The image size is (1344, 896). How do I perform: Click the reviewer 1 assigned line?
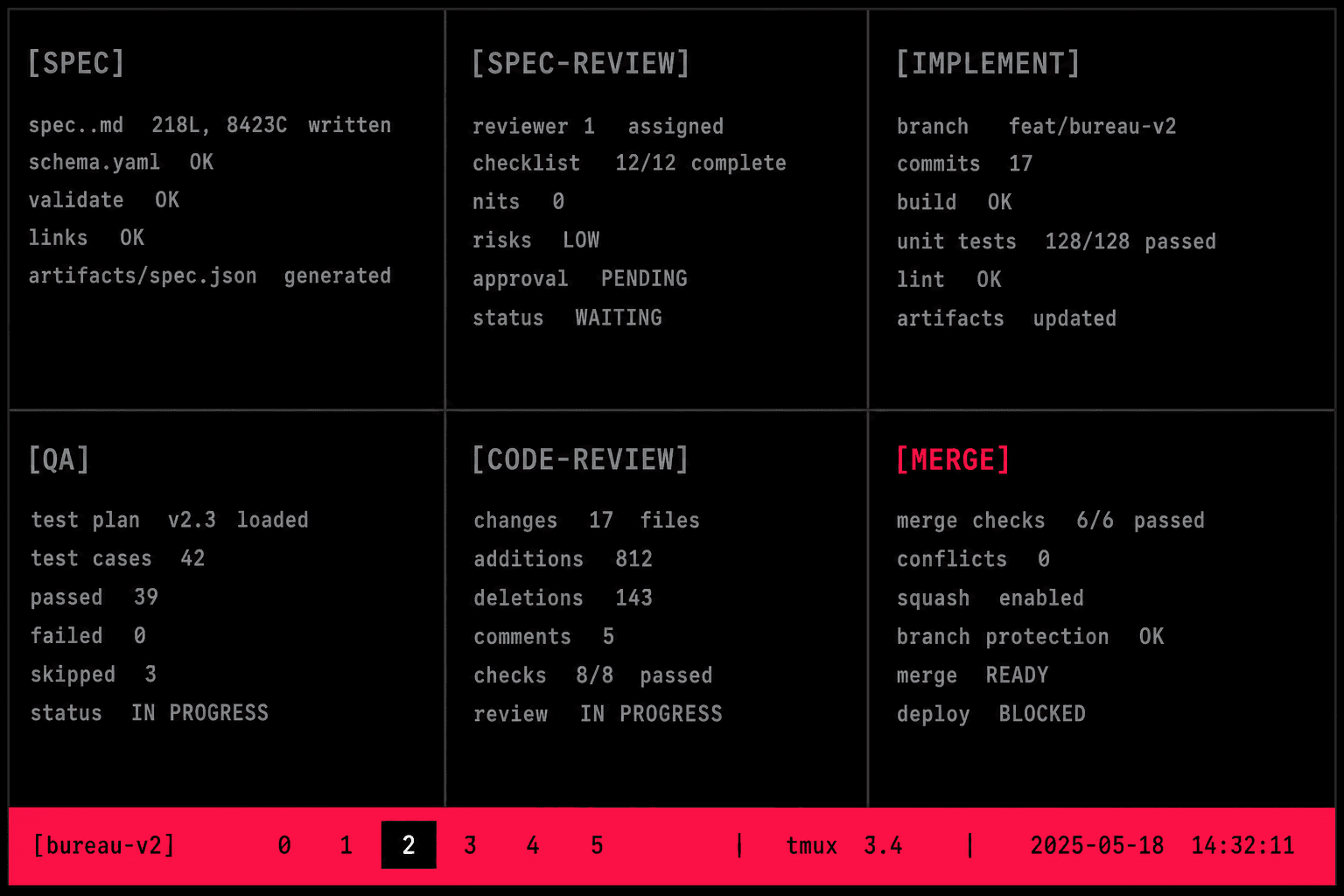pos(598,127)
